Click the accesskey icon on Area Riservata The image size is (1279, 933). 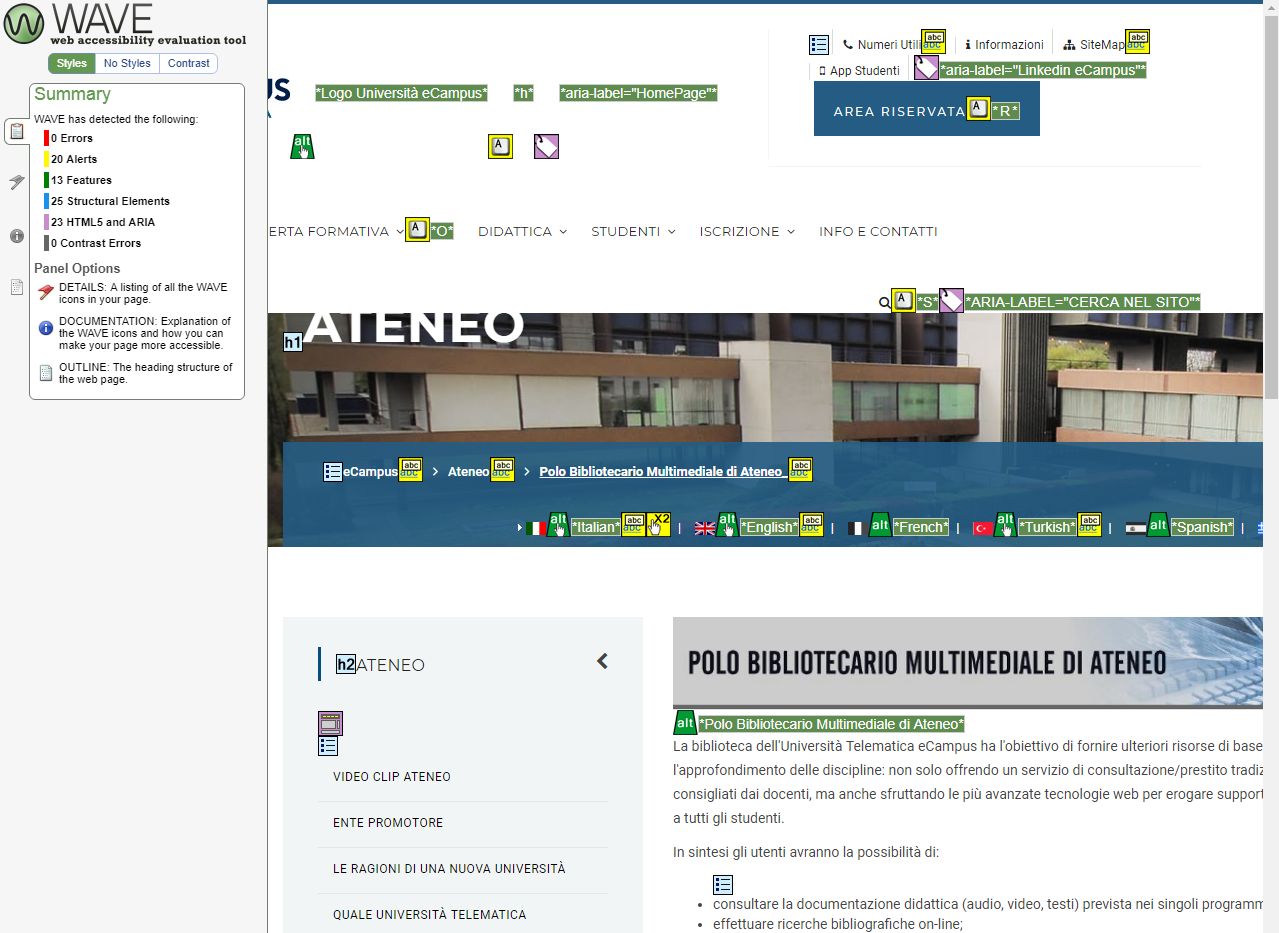click(978, 108)
